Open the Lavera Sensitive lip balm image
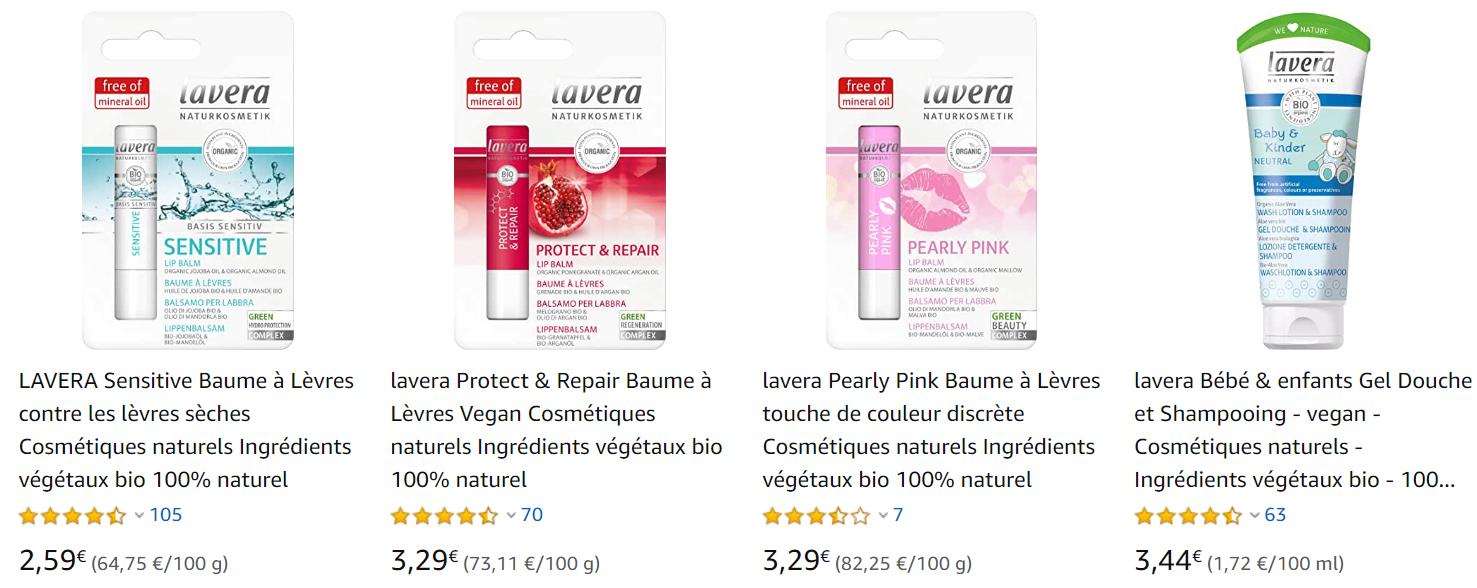 188,181
